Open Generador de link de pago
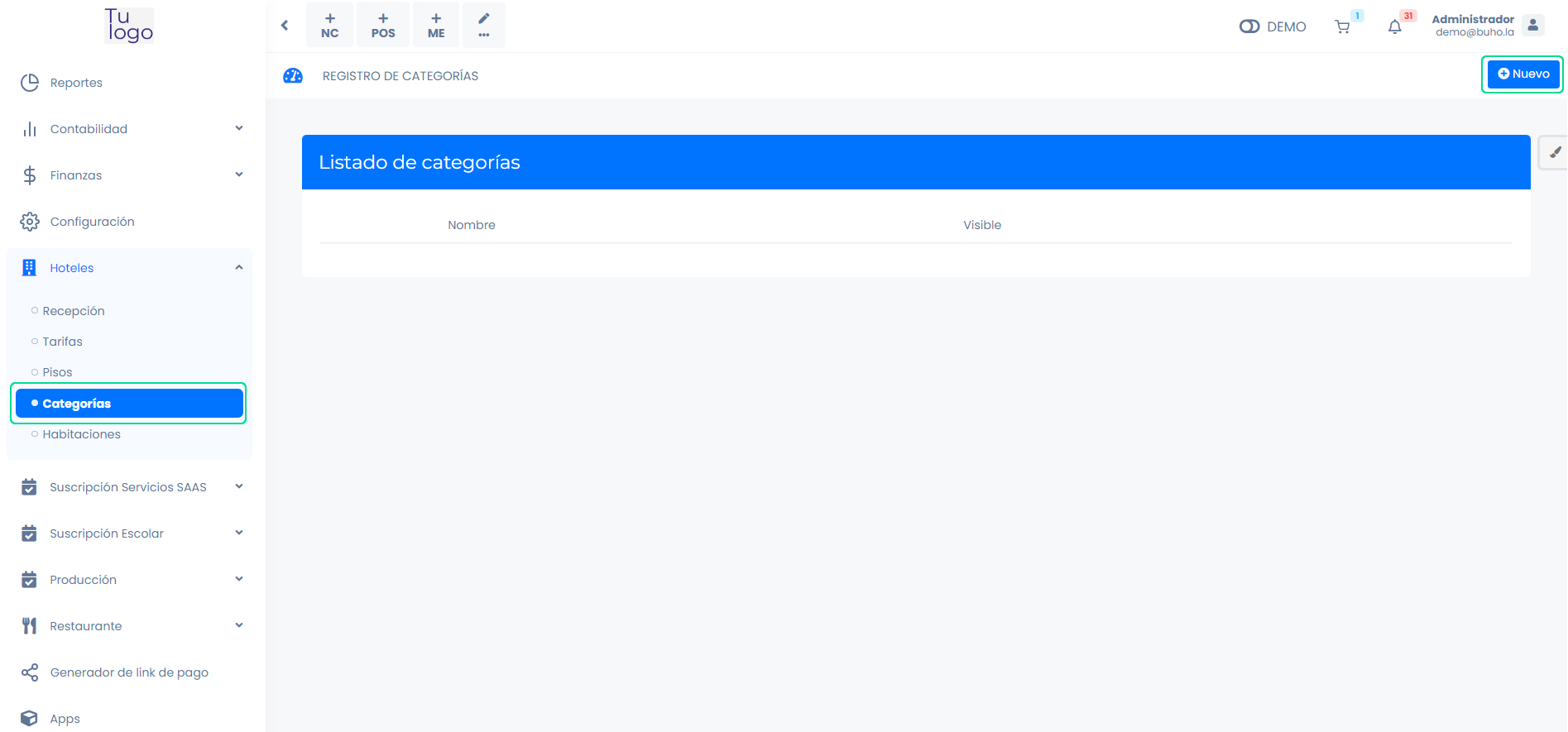Image resolution: width=1568 pixels, height=732 pixels. tap(129, 672)
